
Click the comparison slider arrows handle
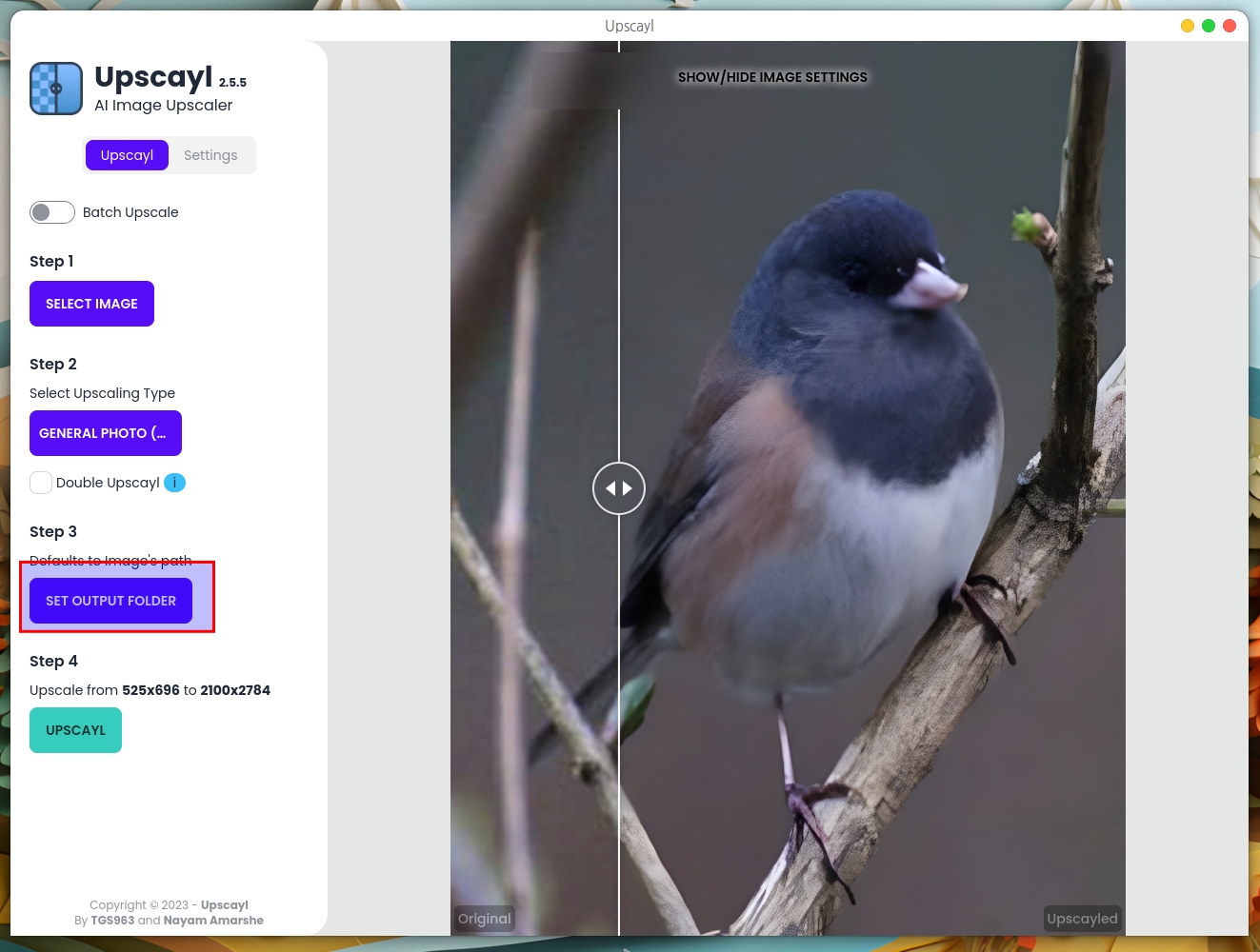(619, 488)
